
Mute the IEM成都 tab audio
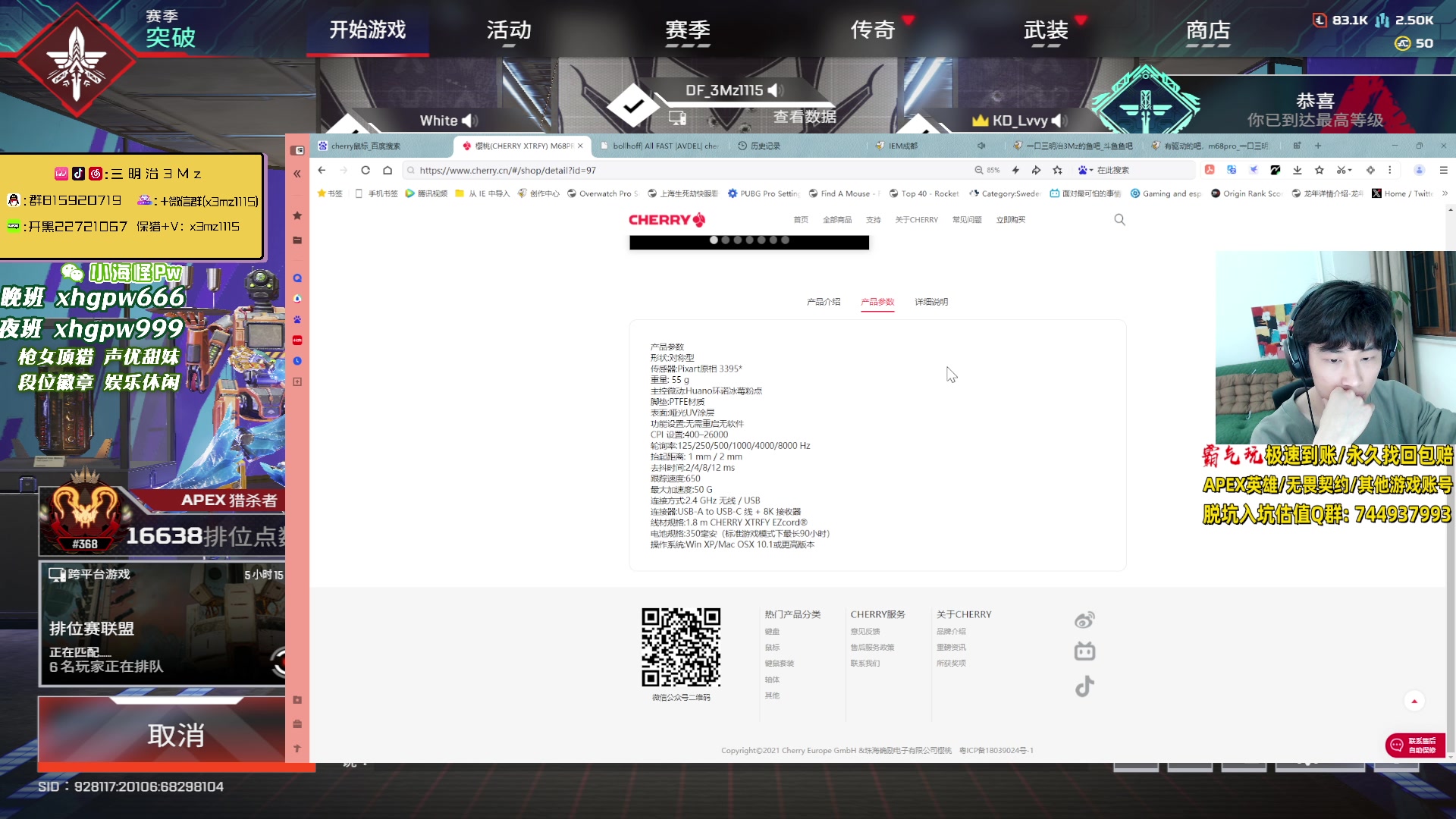pyautogui.click(x=981, y=146)
